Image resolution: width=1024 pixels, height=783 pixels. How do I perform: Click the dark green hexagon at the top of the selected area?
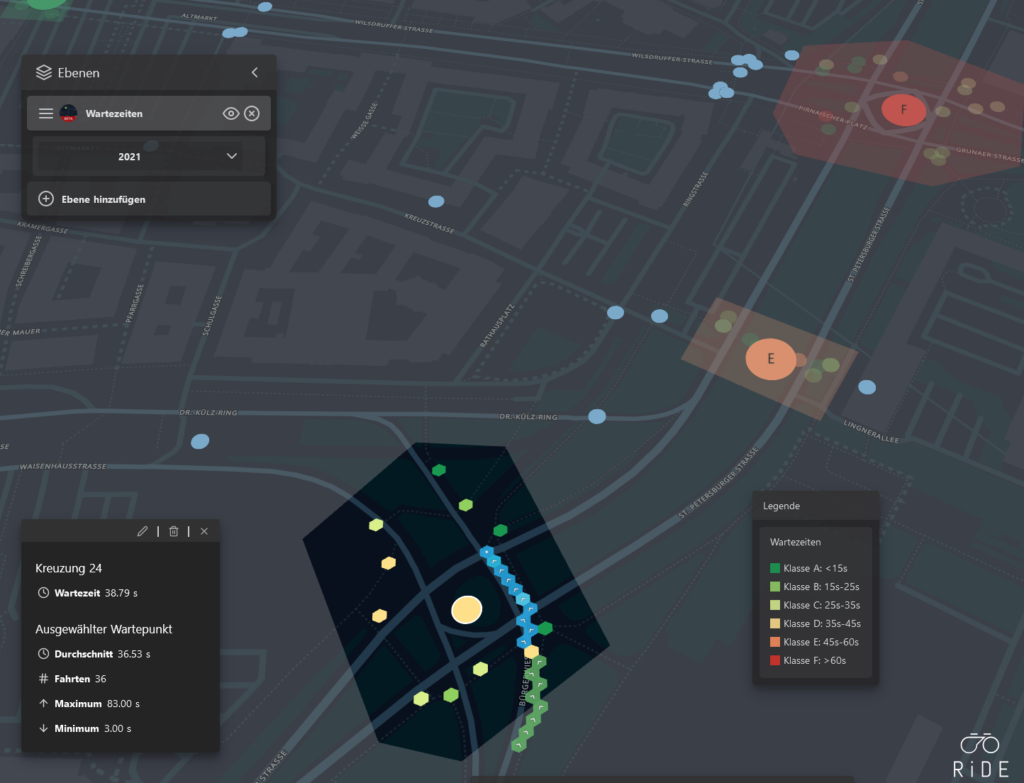439,470
